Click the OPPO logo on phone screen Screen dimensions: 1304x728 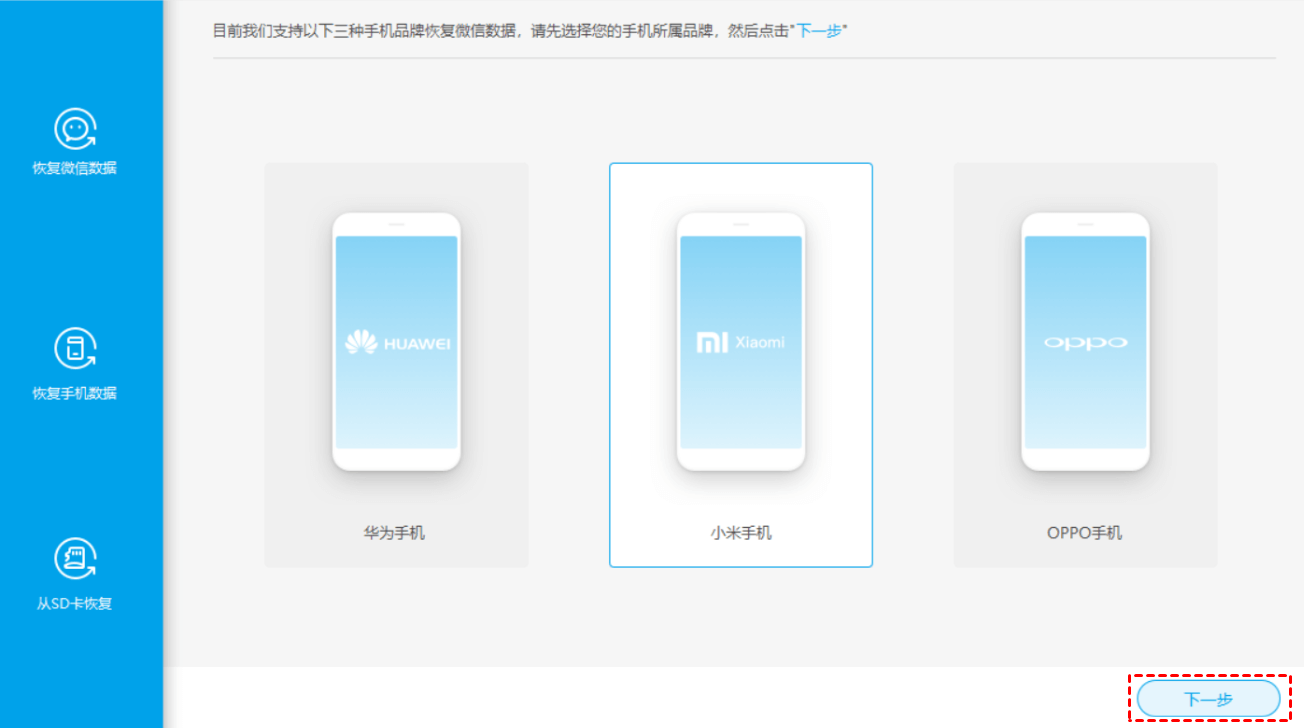(1085, 343)
